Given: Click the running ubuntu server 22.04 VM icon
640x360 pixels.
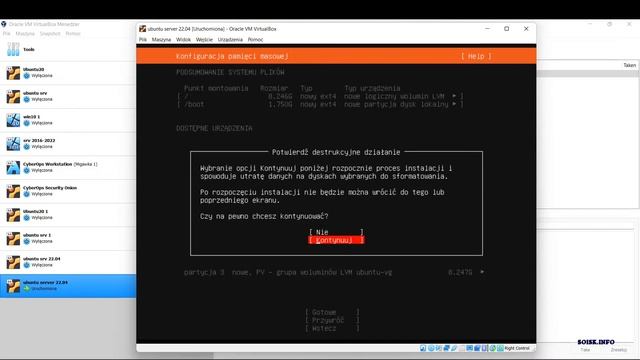Looking at the screenshot, I should click(x=13, y=286).
